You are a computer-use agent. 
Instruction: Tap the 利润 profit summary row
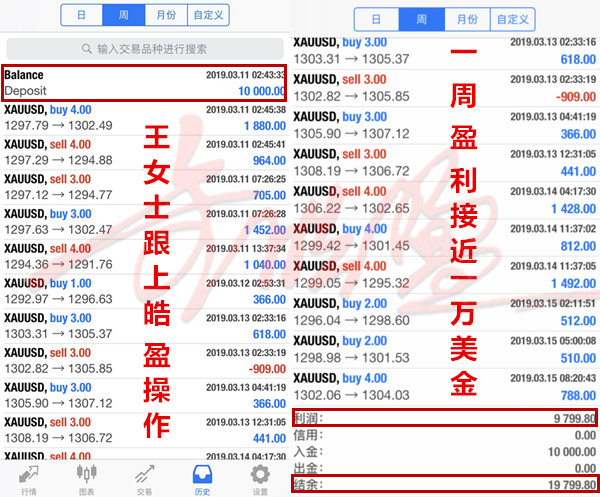pos(445,421)
